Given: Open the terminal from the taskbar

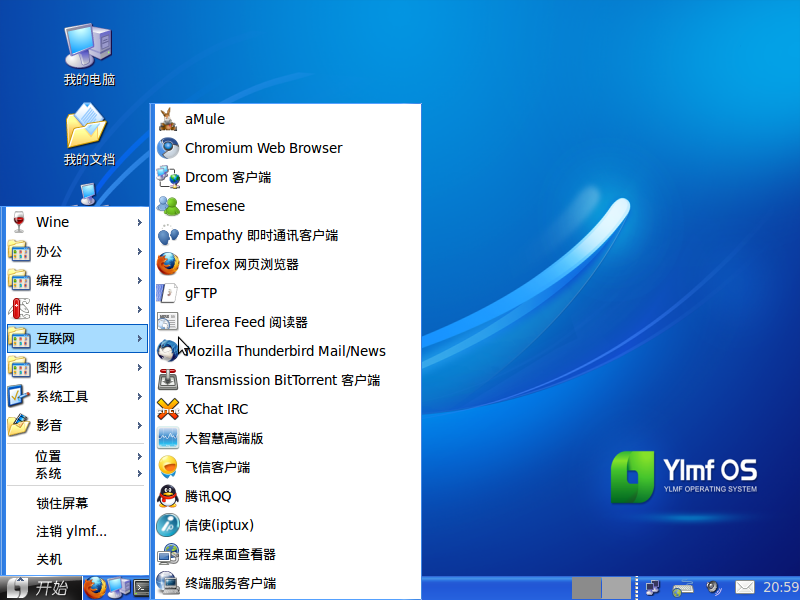Looking at the screenshot, I should 142,588.
